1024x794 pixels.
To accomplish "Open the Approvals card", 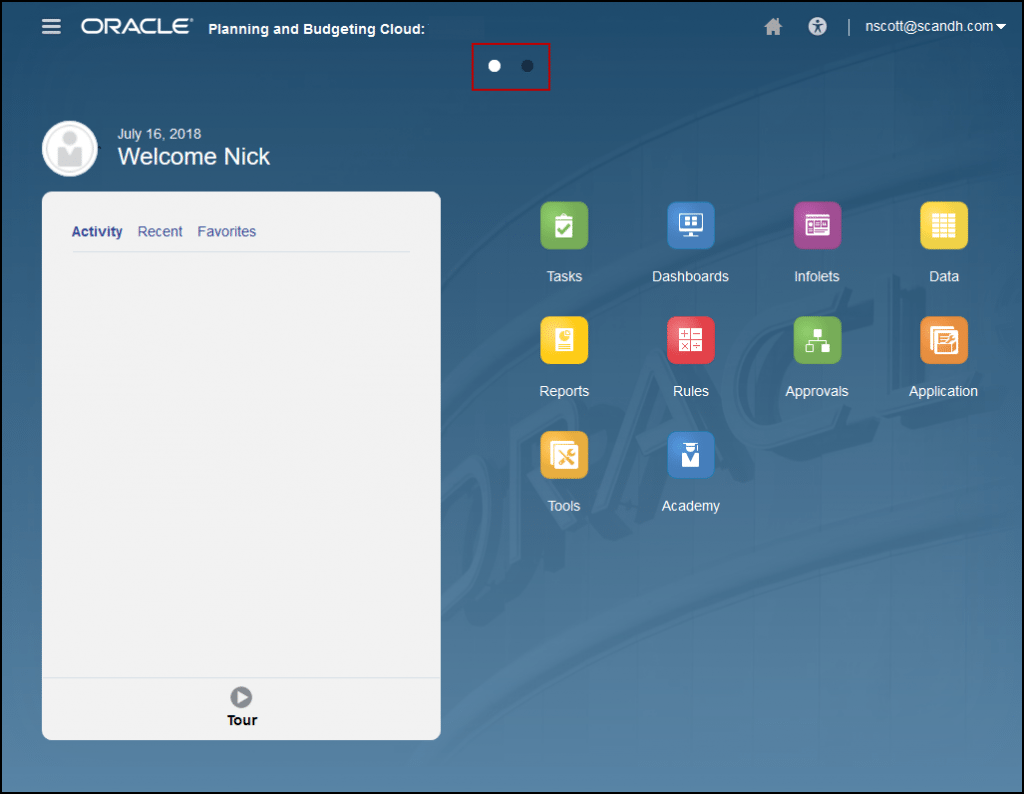I will point(817,340).
